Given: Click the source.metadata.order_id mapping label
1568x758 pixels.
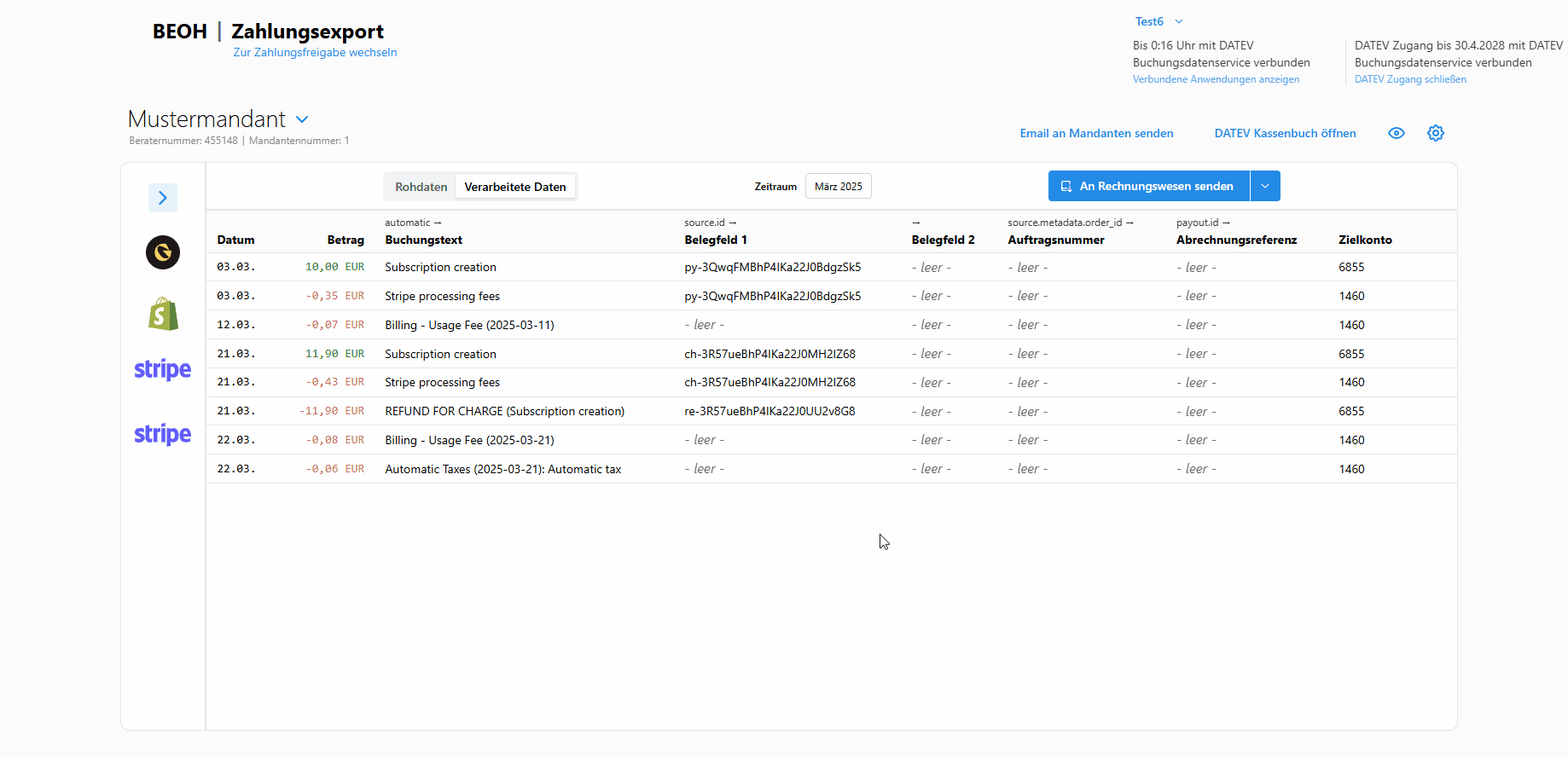Looking at the screenshot, I should [1070, 223].
